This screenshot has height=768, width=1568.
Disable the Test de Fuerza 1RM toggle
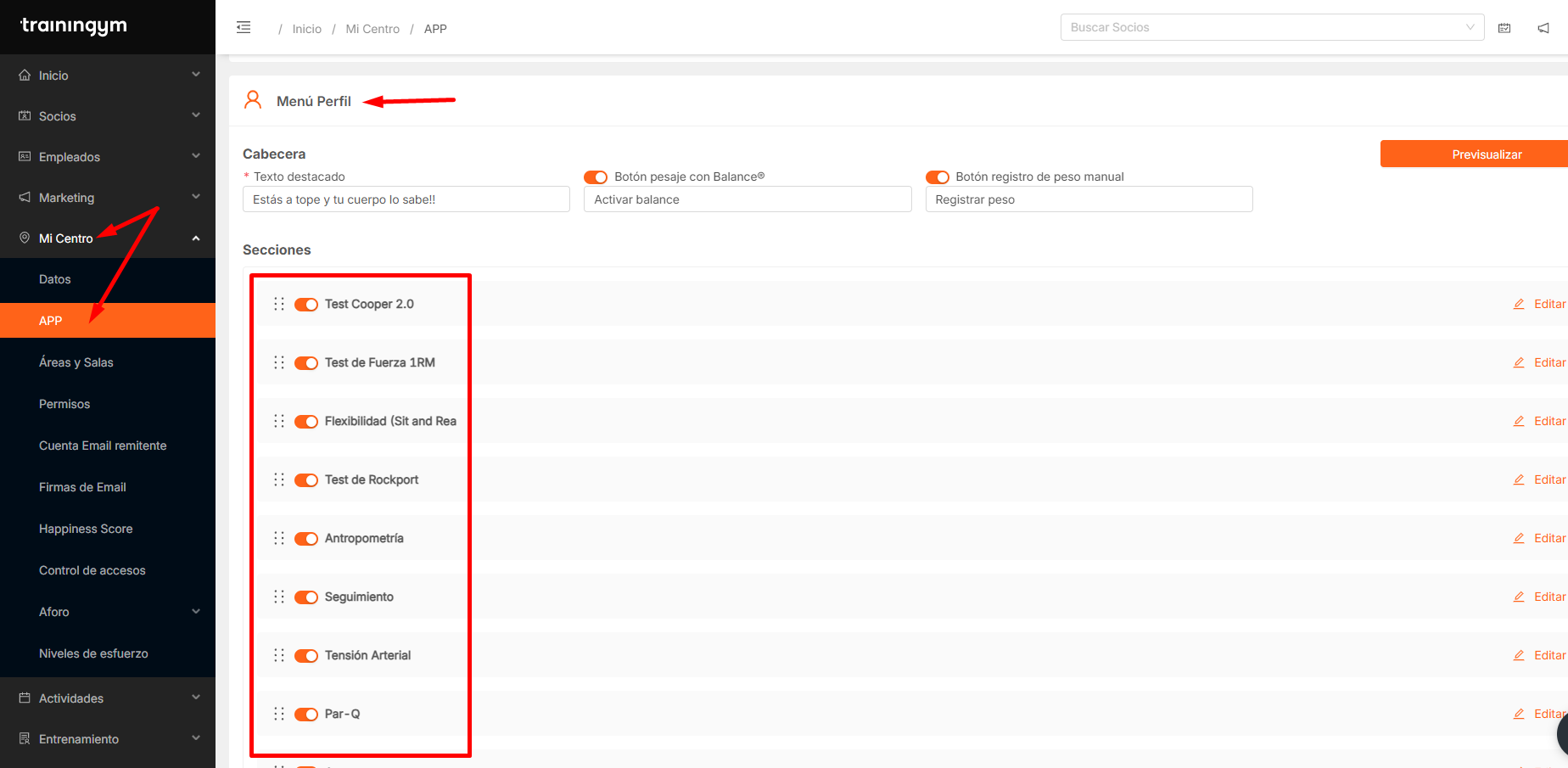(x=306, y=363)
